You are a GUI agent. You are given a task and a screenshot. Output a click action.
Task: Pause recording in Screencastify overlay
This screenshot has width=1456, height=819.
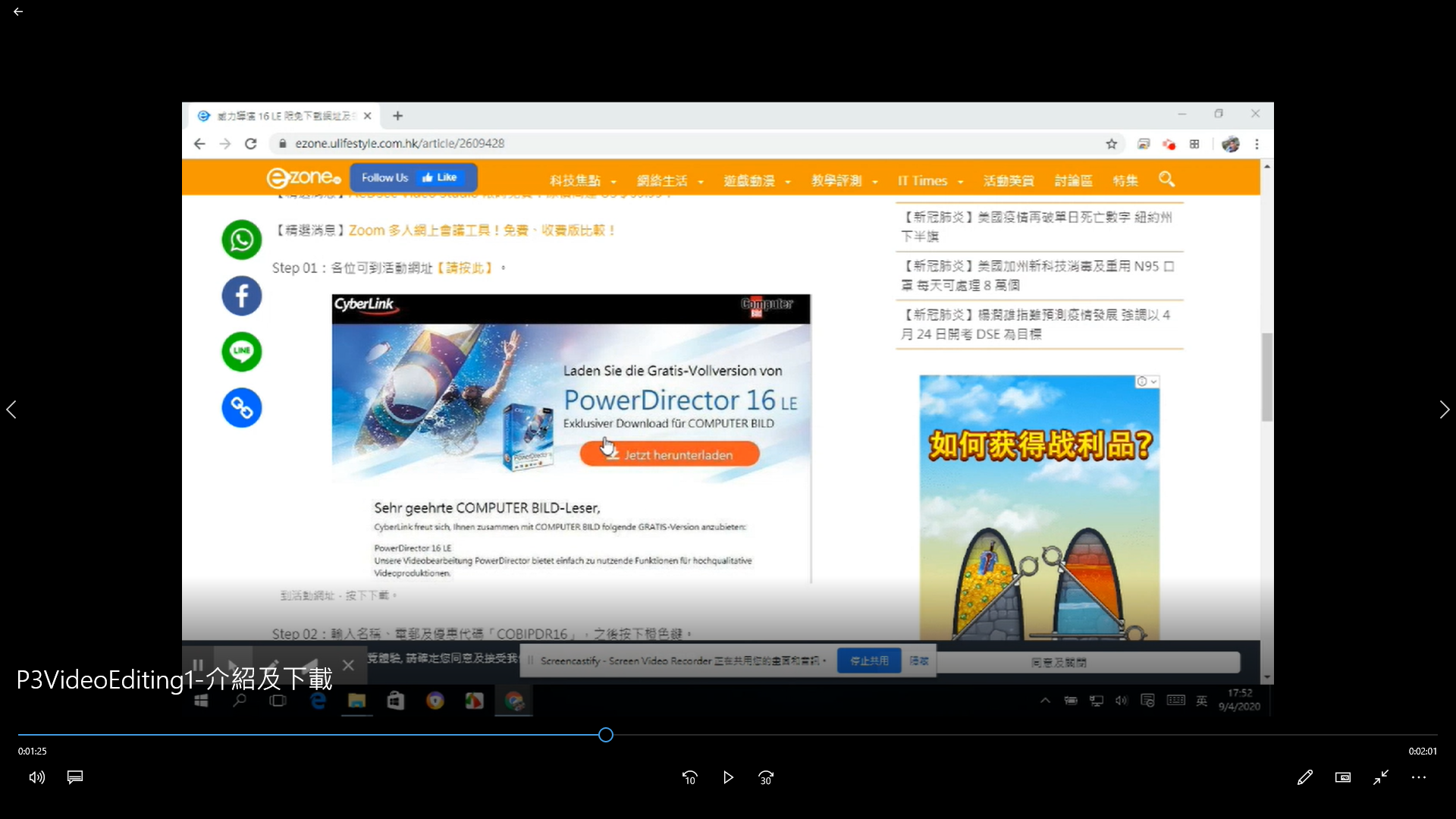(x=198, y=666)
